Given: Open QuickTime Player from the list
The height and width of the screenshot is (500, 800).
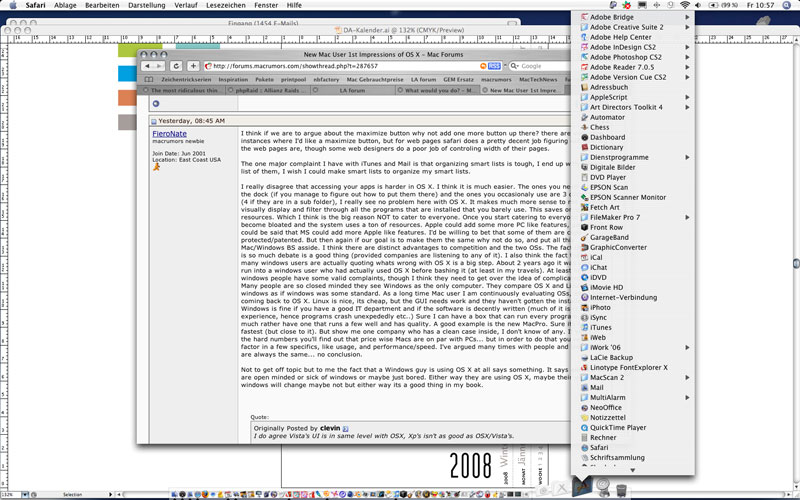Looking at the screenshot, I should (633, 428).
